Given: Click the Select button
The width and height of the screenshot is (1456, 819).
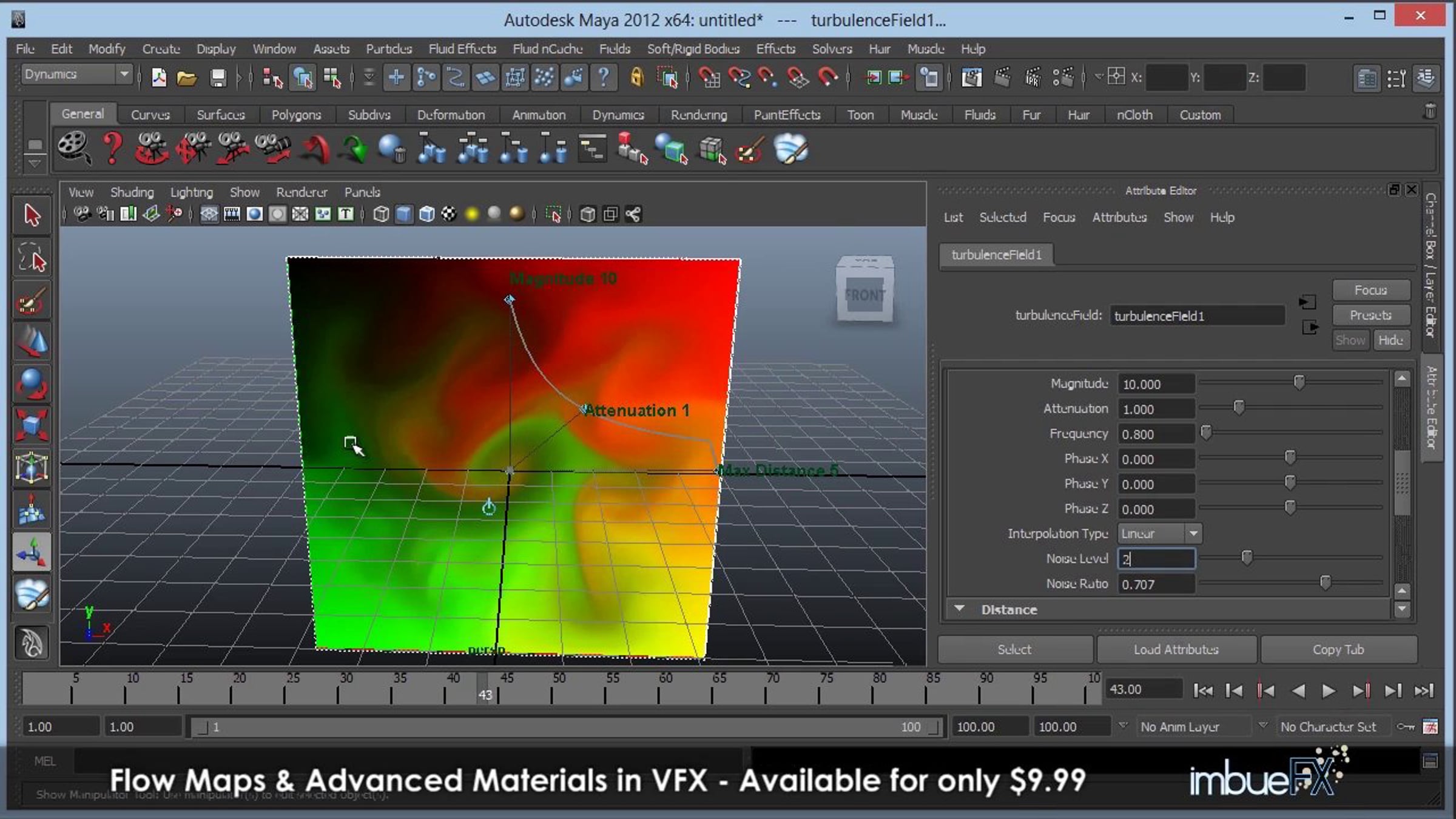Looking at the screenshot, I should tap(1014, 650).
